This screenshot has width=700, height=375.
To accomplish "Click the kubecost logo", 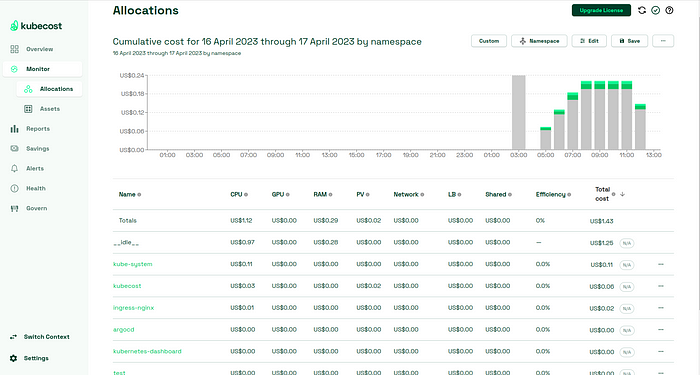I will pos(36,26).
